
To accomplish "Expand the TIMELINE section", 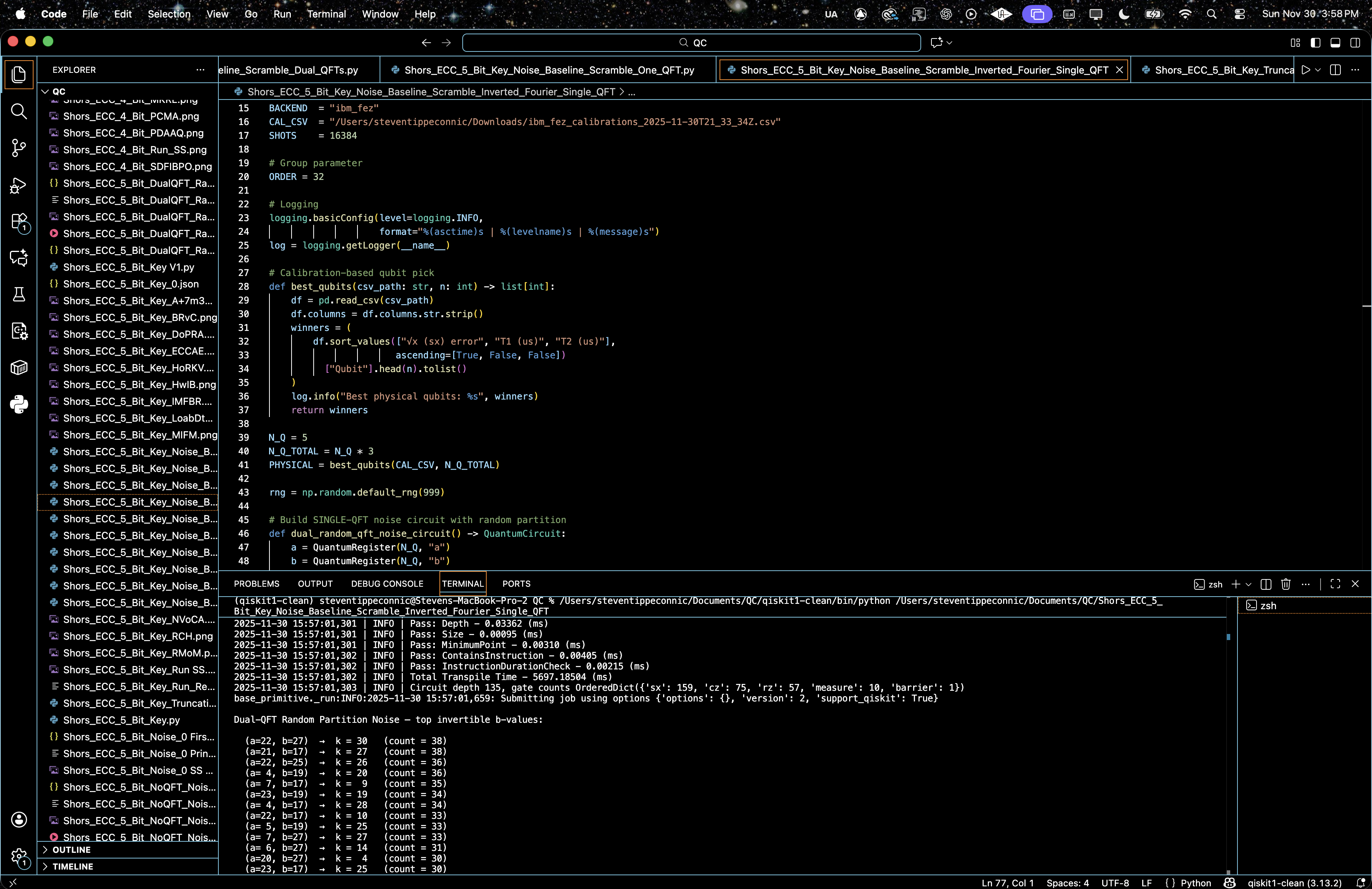I will click(73, 867).
